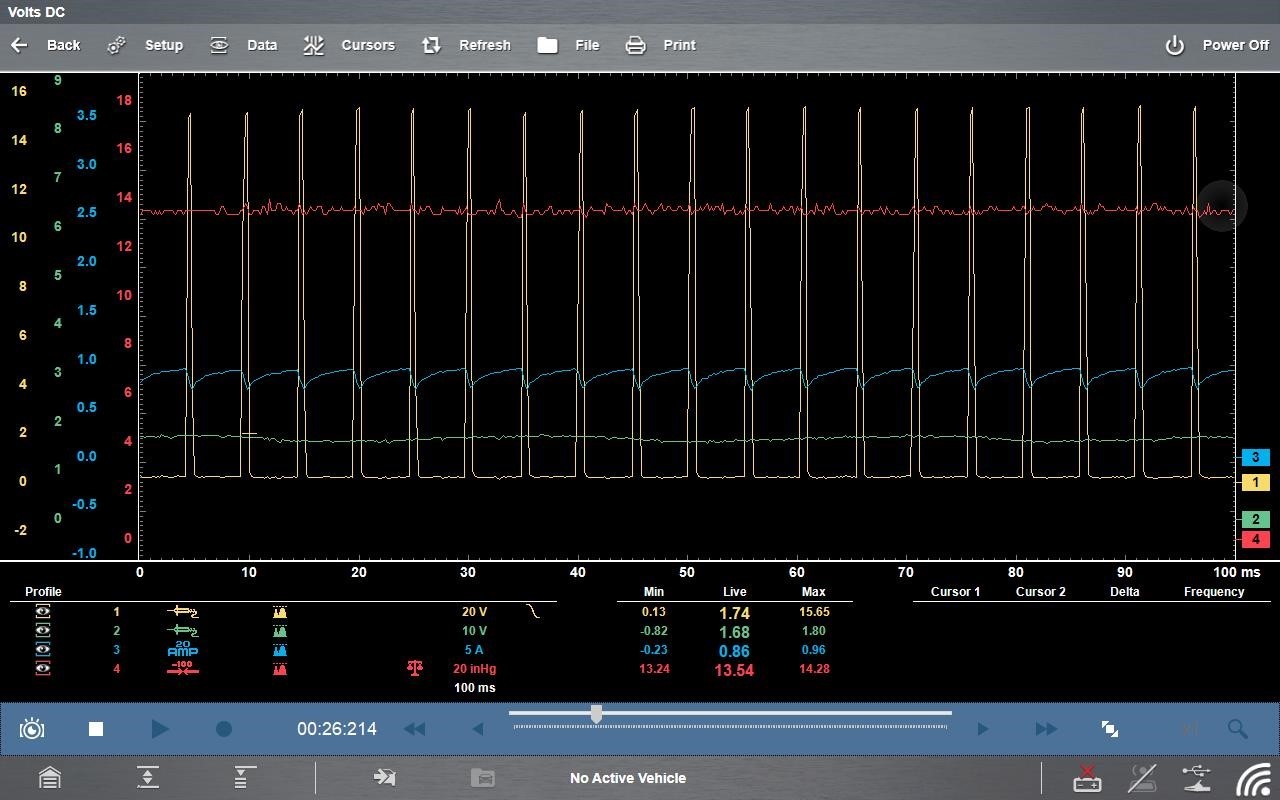The image size is (1280, 800).
Task: Click channel 2 peak detect icon
Action: tap(280, 631)
